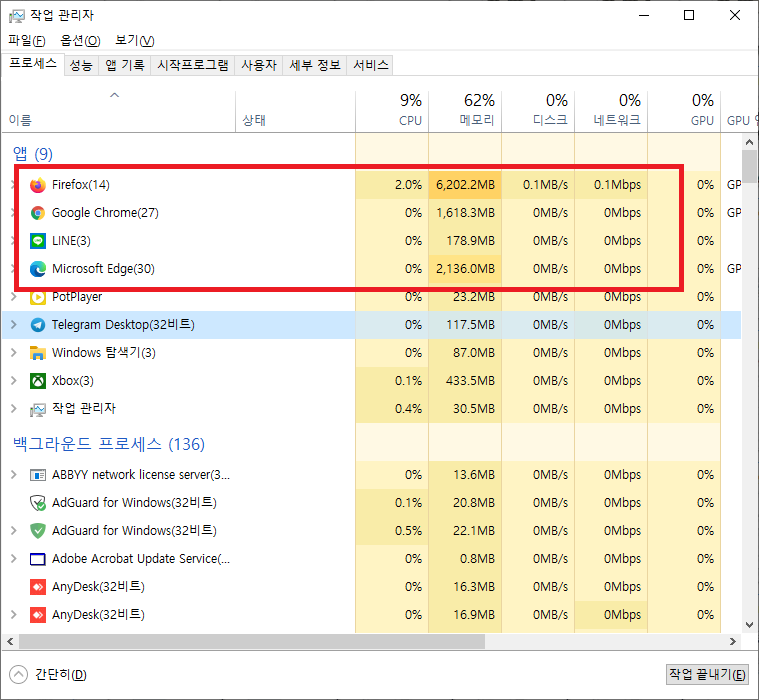Switch to the 서비스 tab
The image size is (759, 700).
[x=371, y=65]
